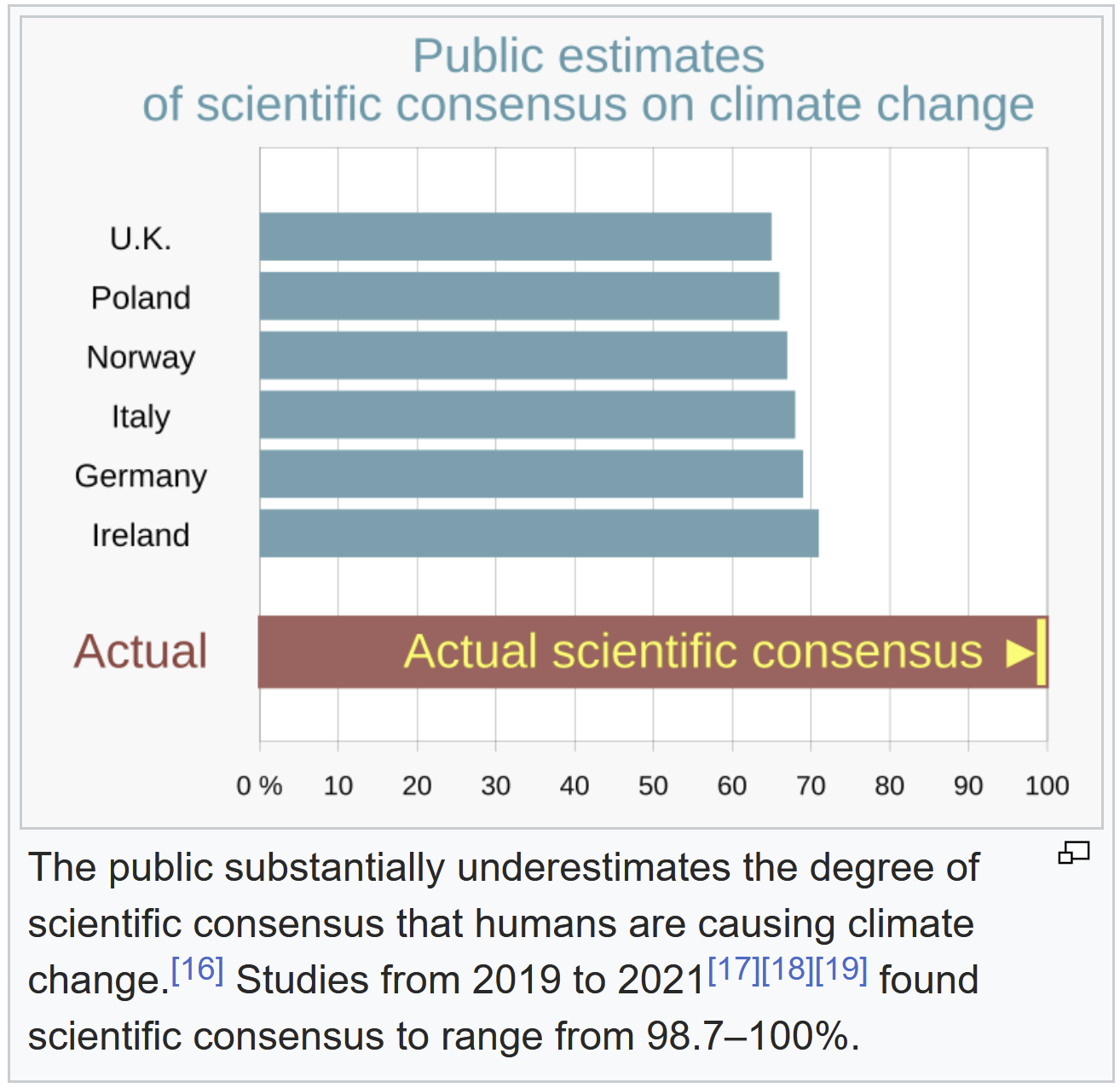Open citation reference 16
This screenshot has width=1120, height=1088.
(197, 969)
